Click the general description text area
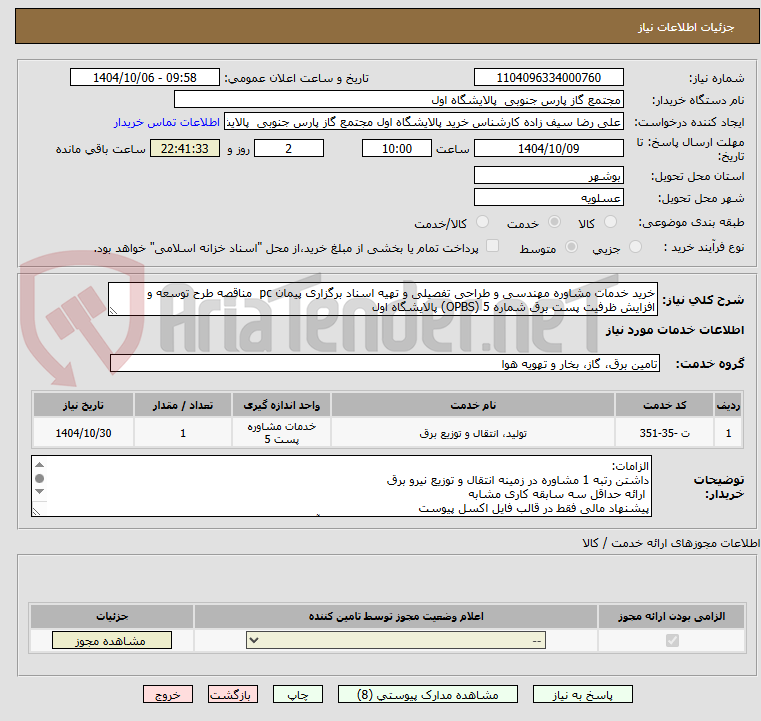 [x=381, y=300]
